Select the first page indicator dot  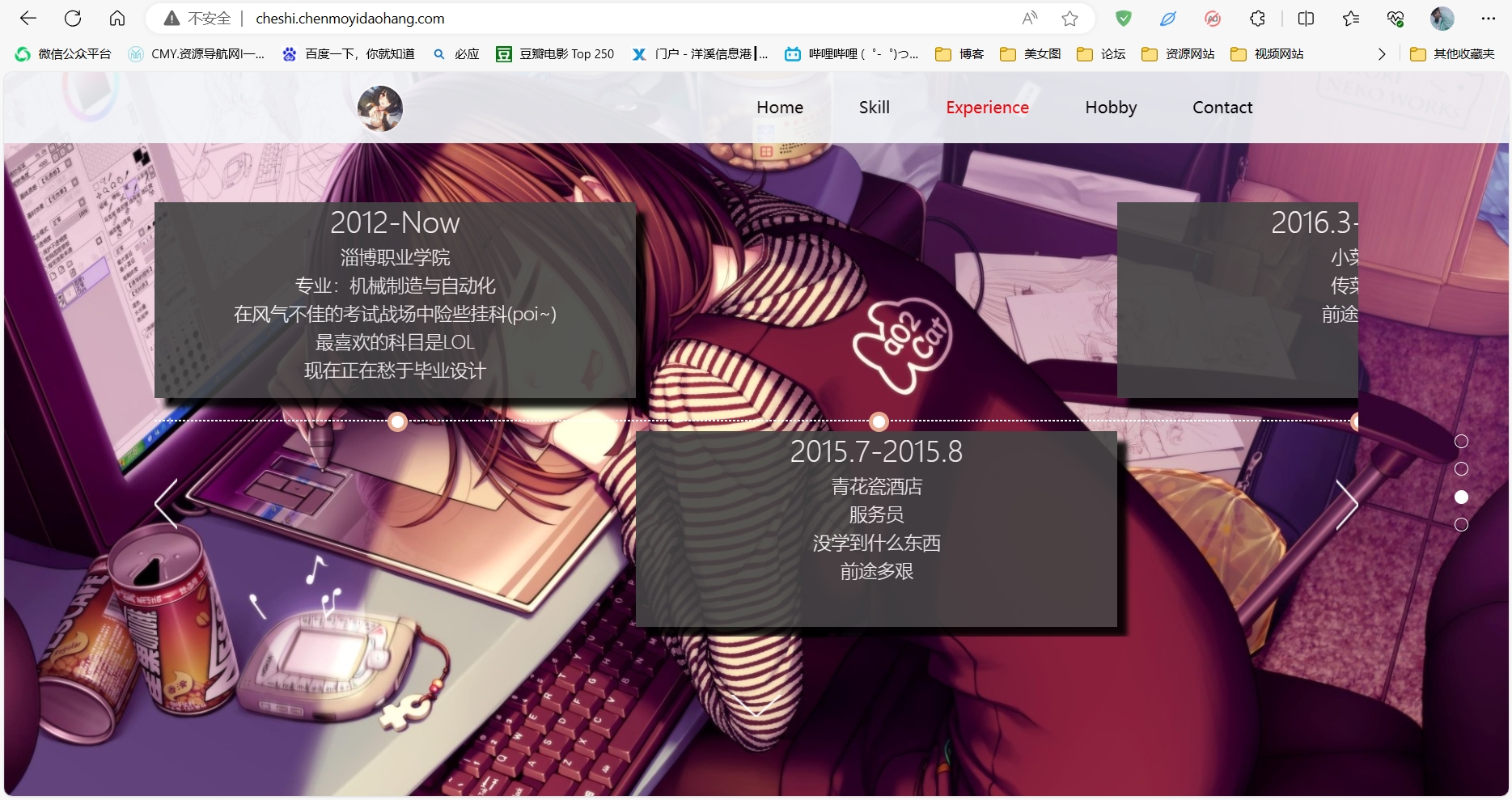point(1461,442)
